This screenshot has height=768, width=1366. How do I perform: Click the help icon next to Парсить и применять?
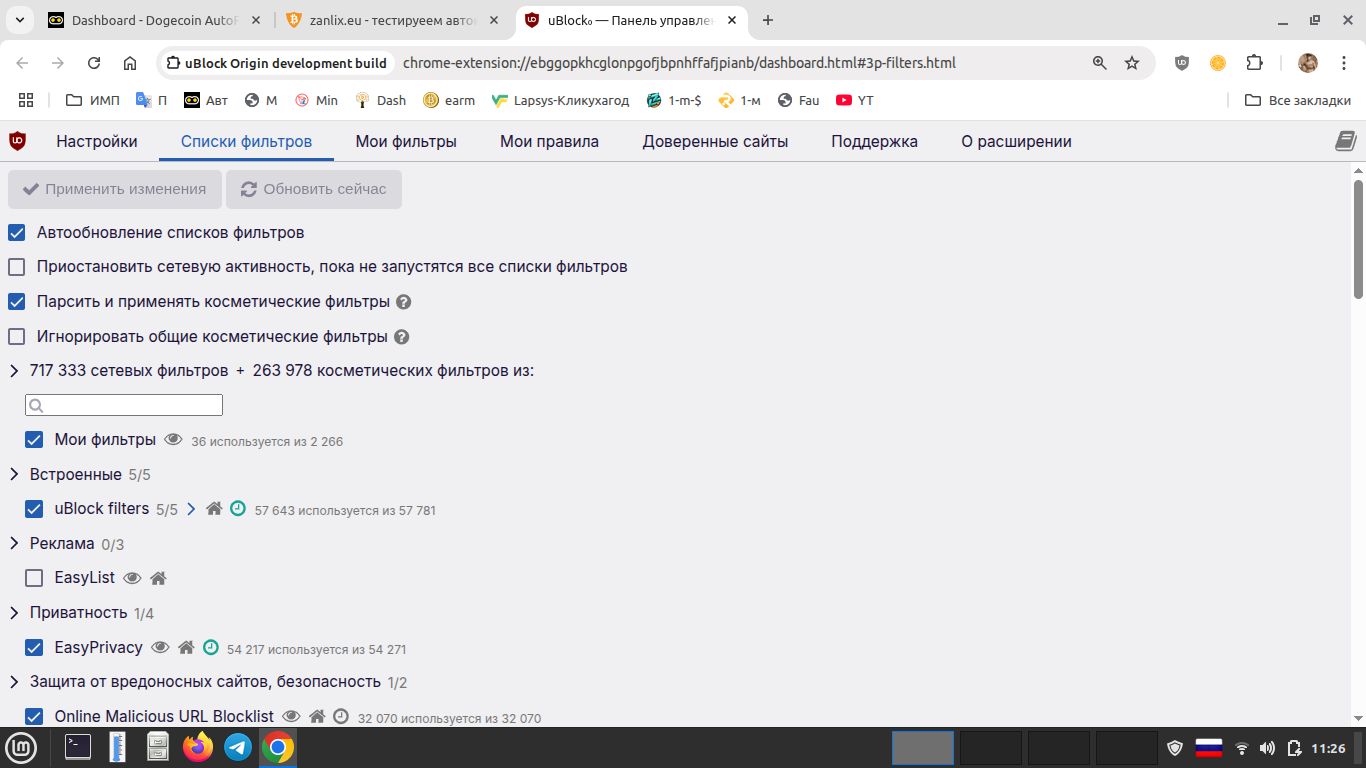coord(404,302)
